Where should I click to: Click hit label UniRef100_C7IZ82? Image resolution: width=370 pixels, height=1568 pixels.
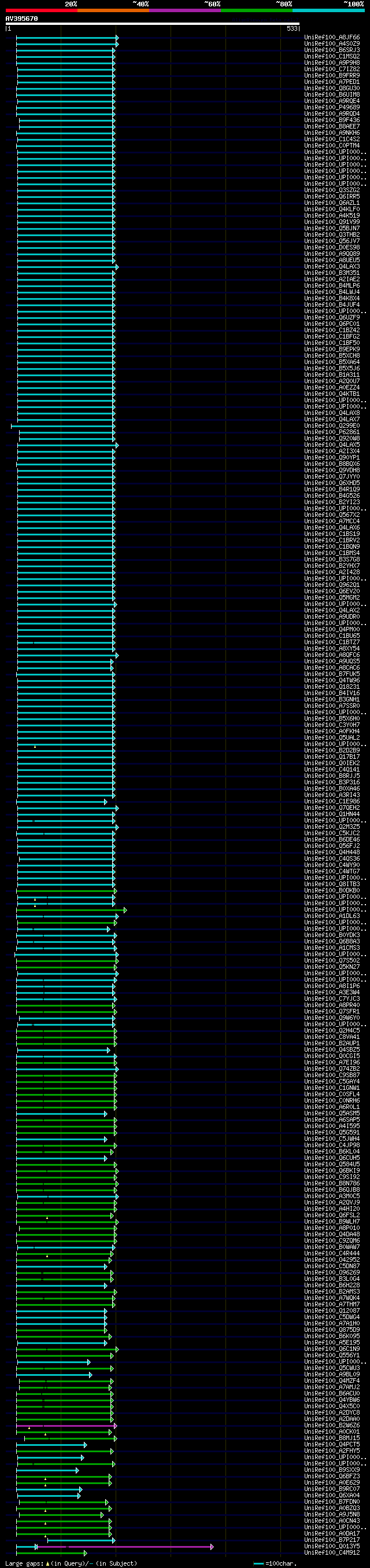(332, 69)
